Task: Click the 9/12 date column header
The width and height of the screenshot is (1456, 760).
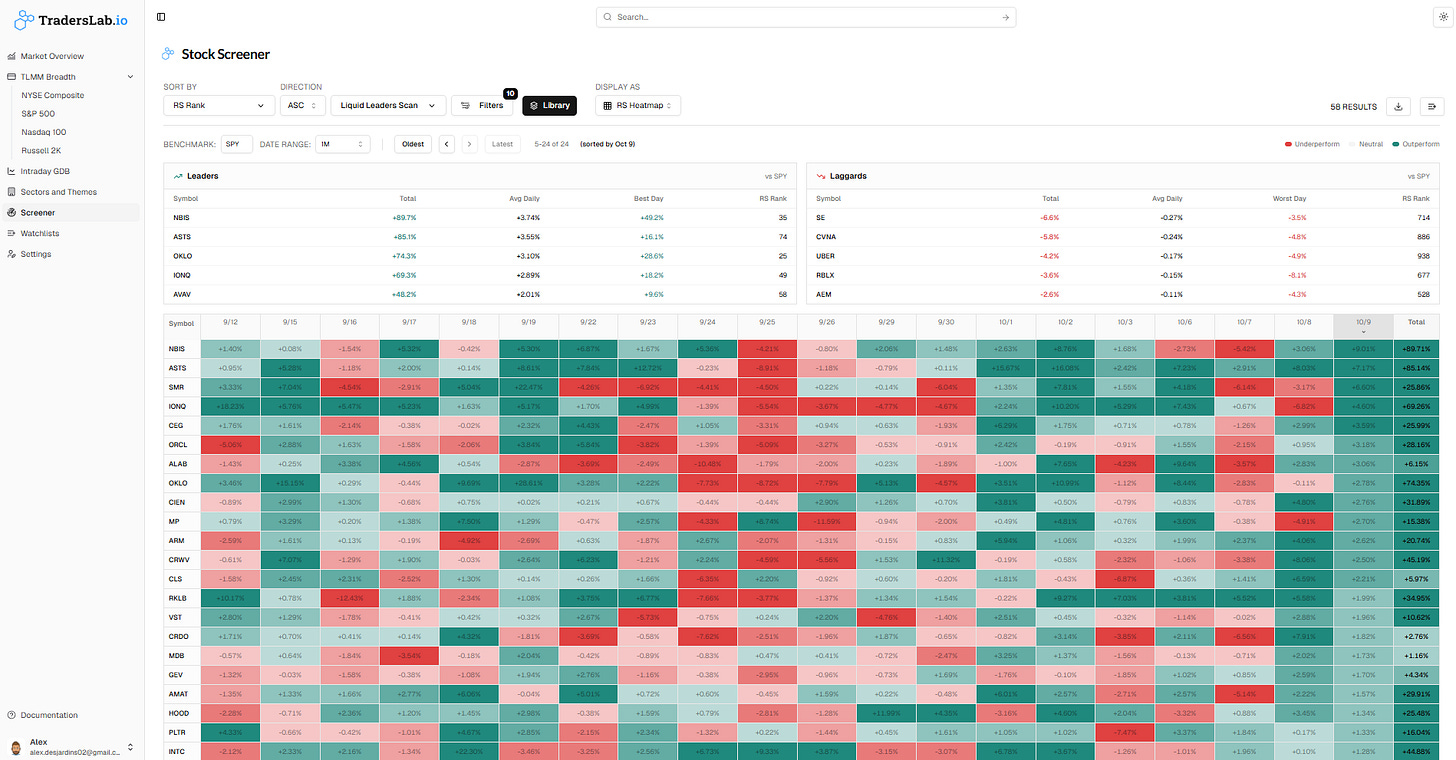Action: 230,322
